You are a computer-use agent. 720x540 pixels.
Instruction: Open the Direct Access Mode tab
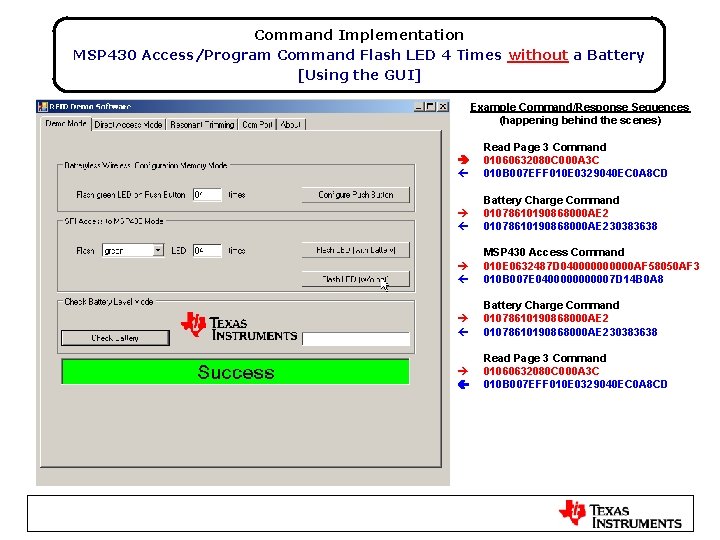(x=128, y=124)
